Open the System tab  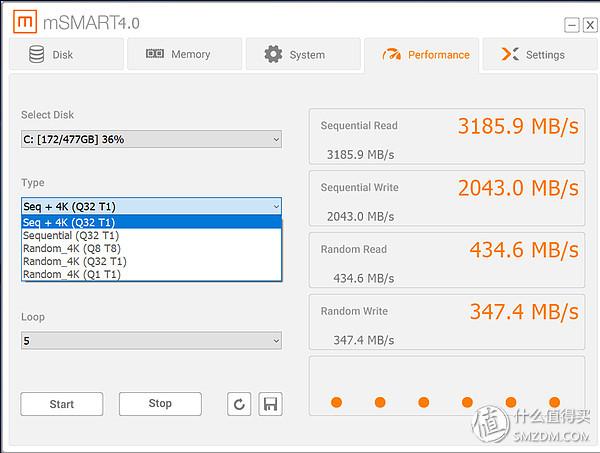point(303,54)
